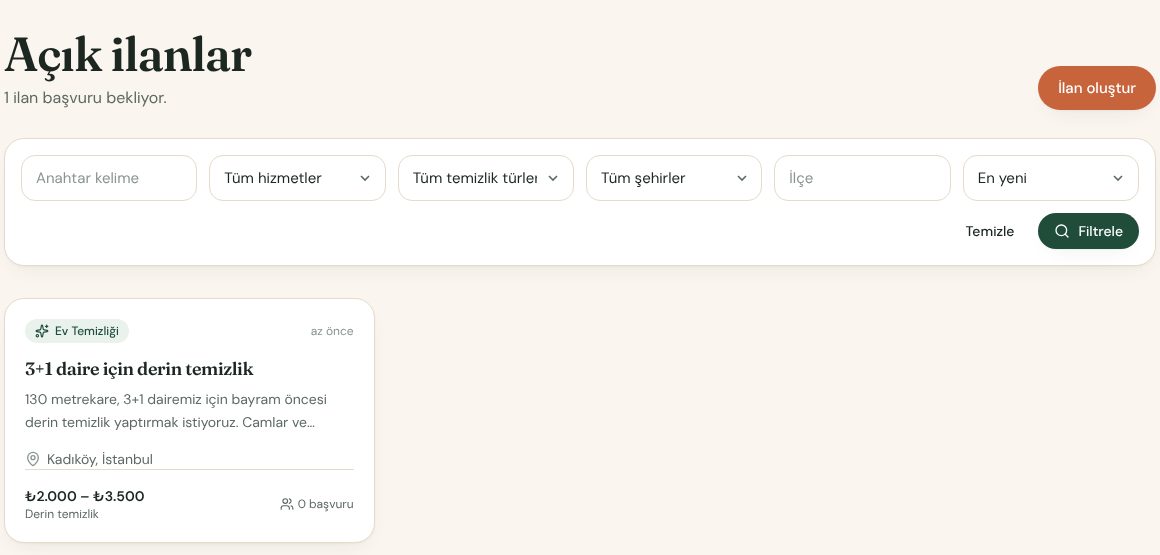
Task: Open the Tüm hizmetler dropdown
Action: [297, 178]
